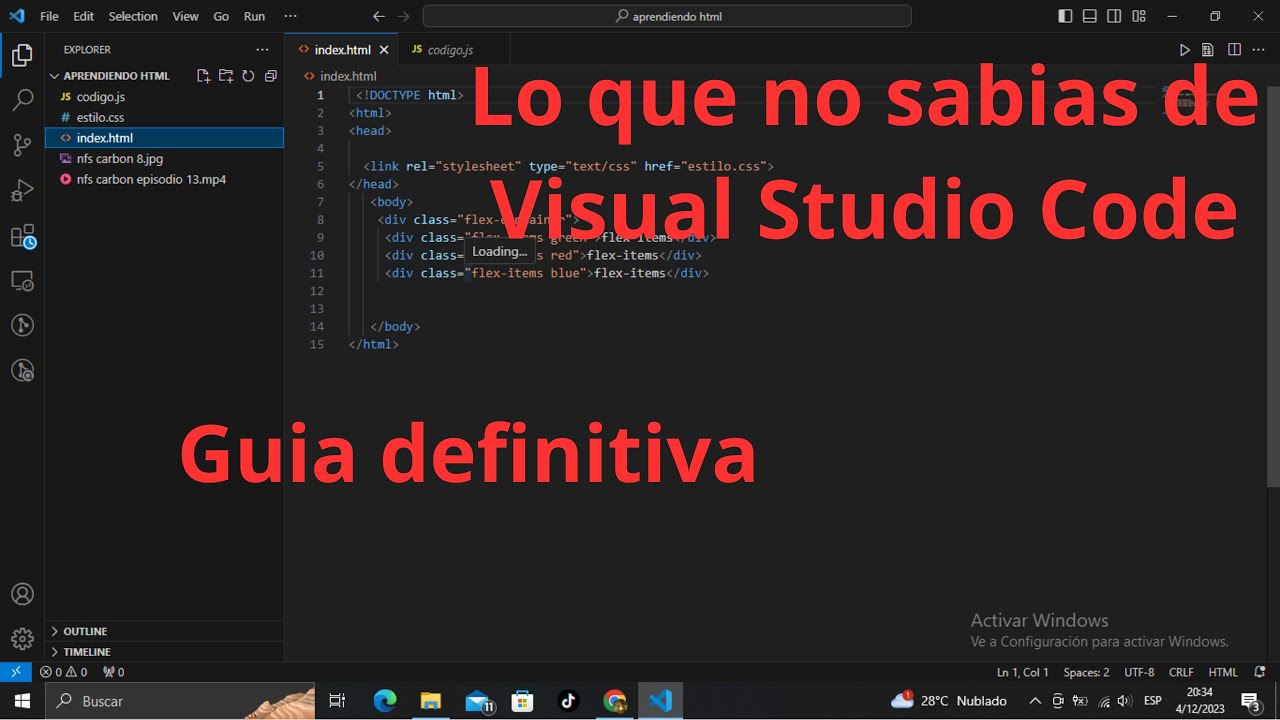Go to line via Ln 1, Col 1
This screenshot has height=720, width=1280.
(x=1022, y=672)
